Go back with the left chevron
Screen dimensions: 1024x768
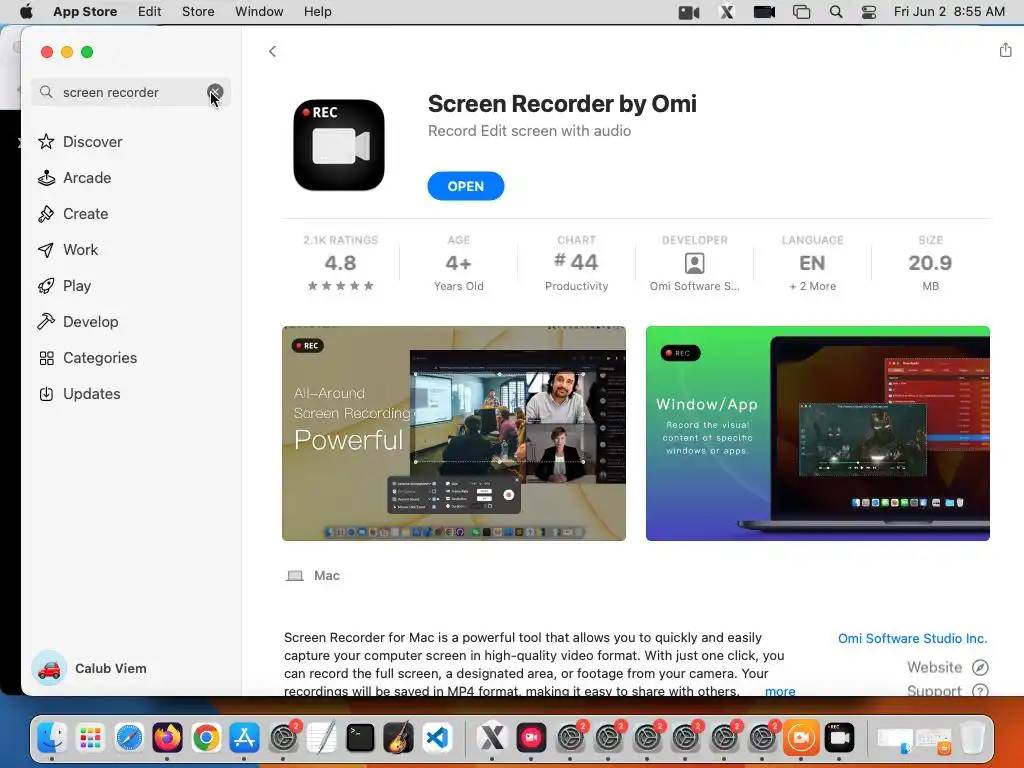[272, 51]
